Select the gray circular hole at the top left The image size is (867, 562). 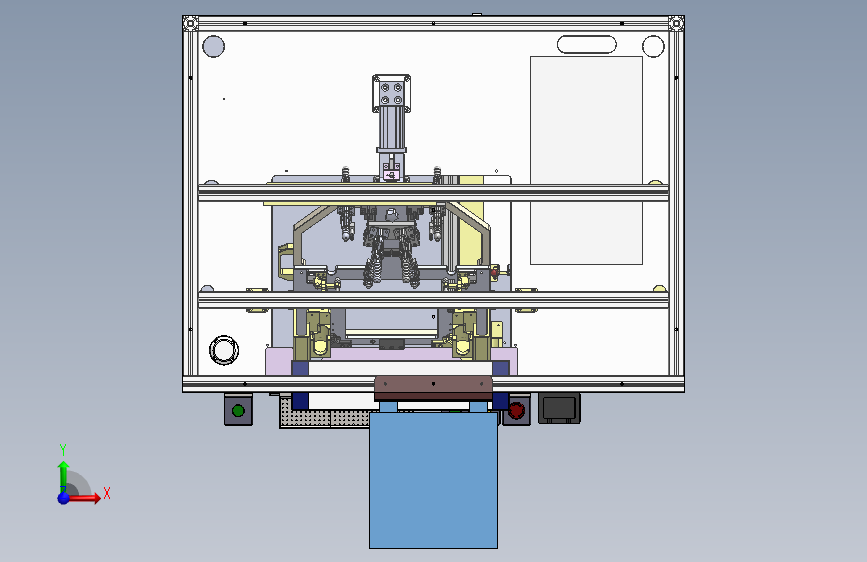(213, 46)
